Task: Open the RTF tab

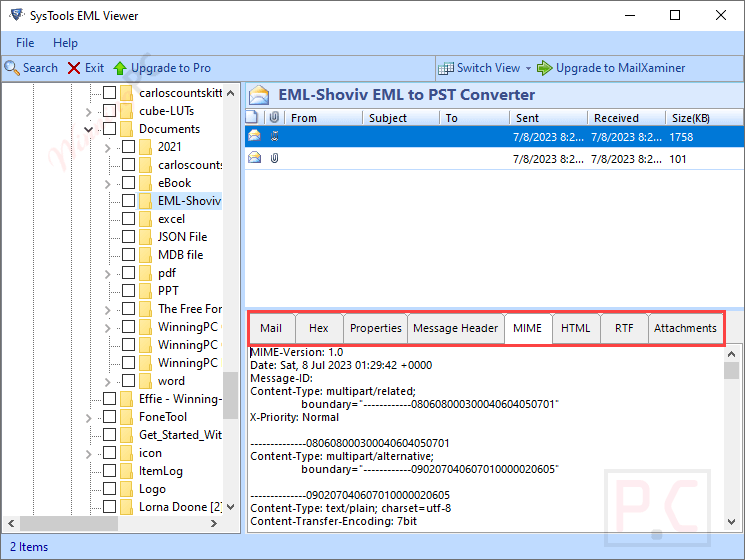Action: (624, 328)
